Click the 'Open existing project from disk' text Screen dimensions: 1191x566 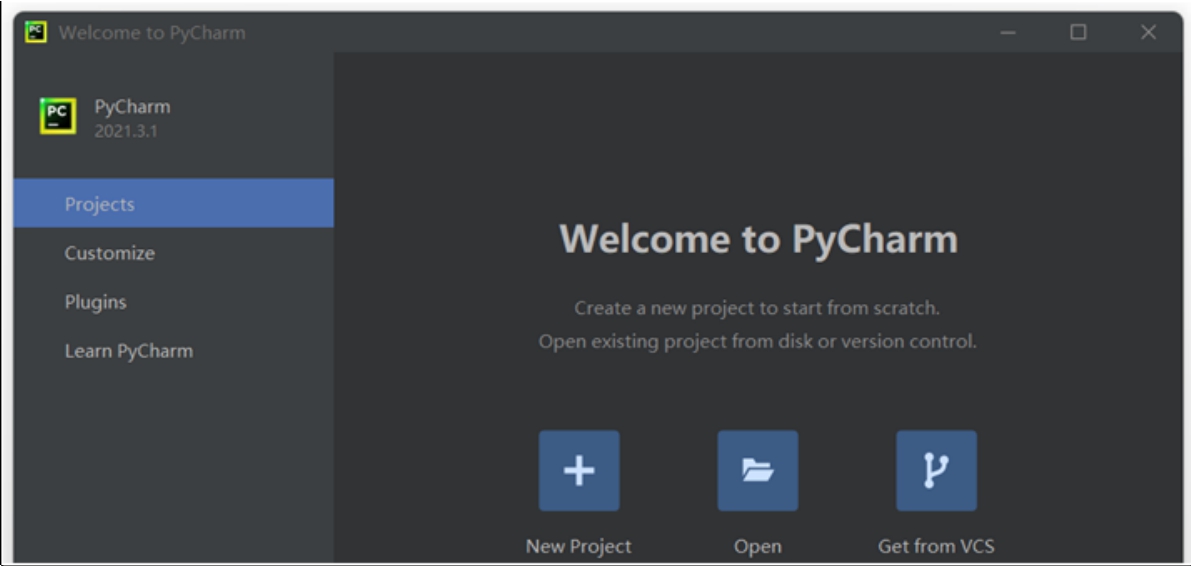tap(757, 342)
